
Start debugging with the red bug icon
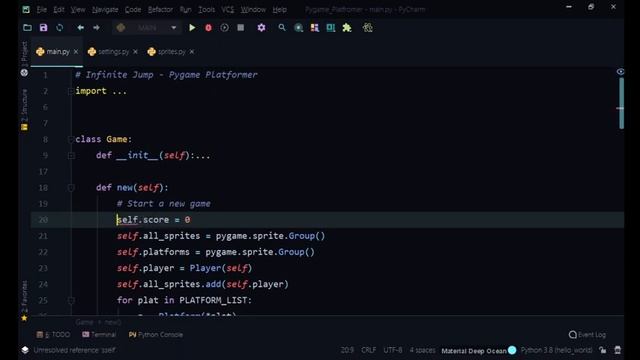[x=209, y=28]
